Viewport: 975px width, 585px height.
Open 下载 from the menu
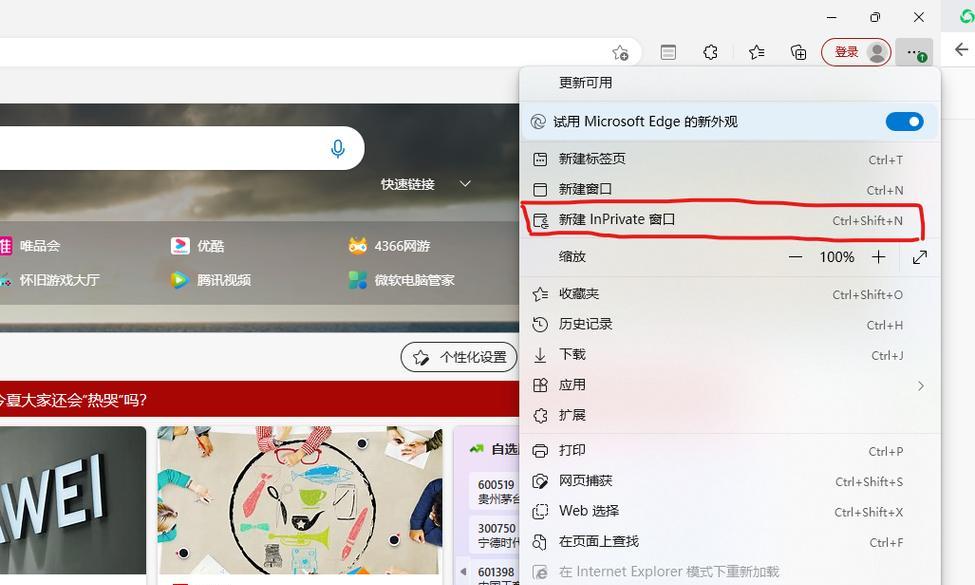click(x=730, y=355)
